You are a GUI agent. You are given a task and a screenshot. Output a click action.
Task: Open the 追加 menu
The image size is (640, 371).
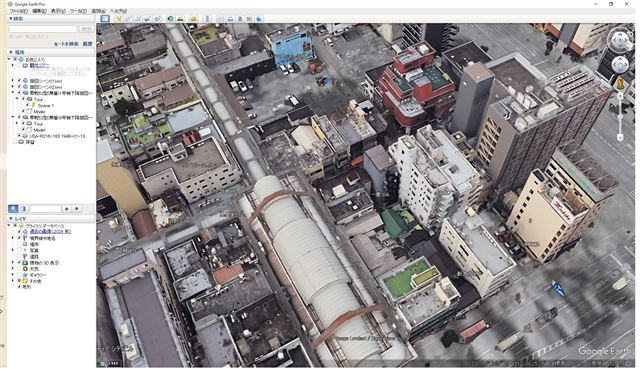98,11
